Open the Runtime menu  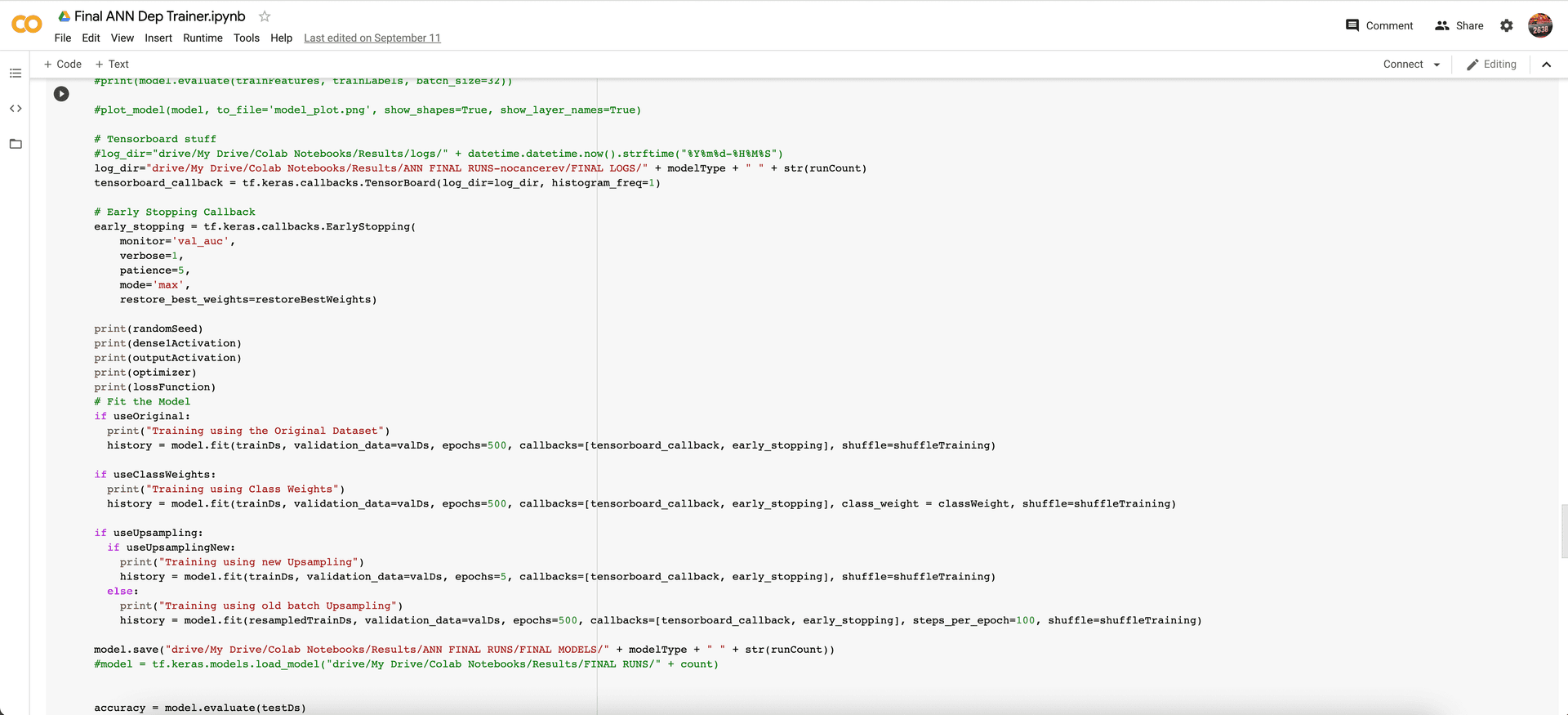tap(203, 38)
